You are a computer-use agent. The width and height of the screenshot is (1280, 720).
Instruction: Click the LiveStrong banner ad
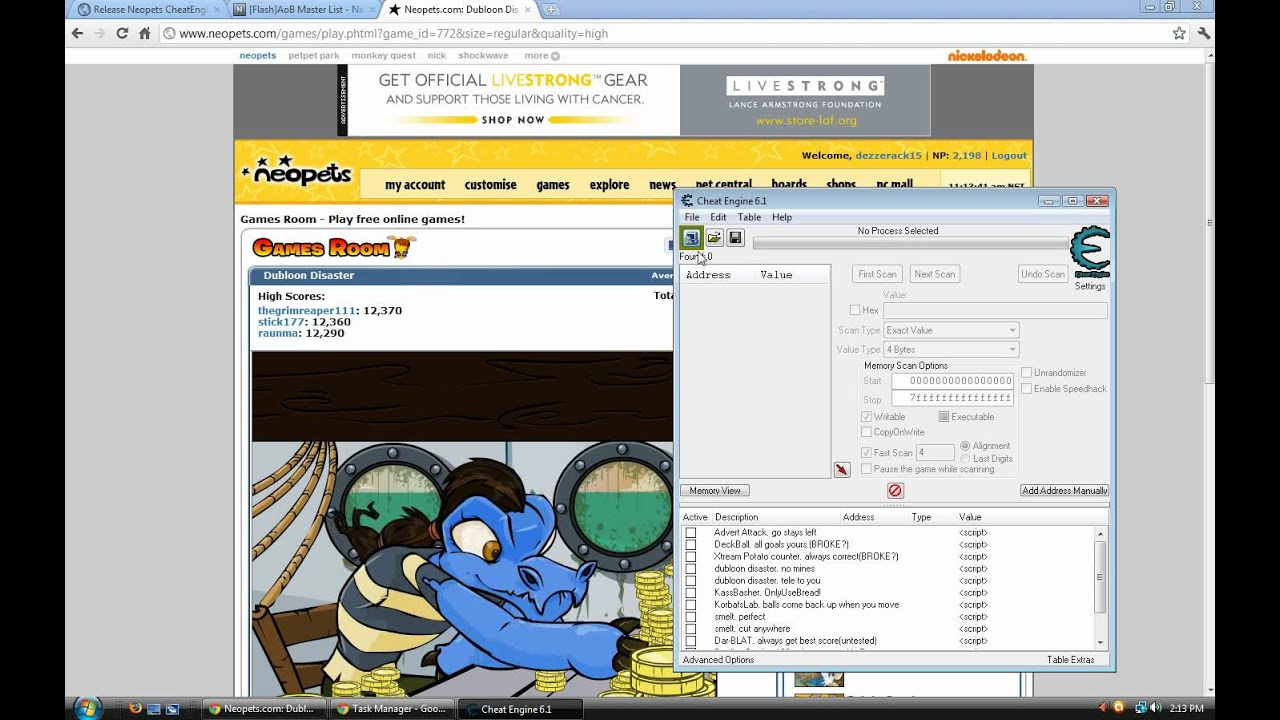click(x=638, y=100)
